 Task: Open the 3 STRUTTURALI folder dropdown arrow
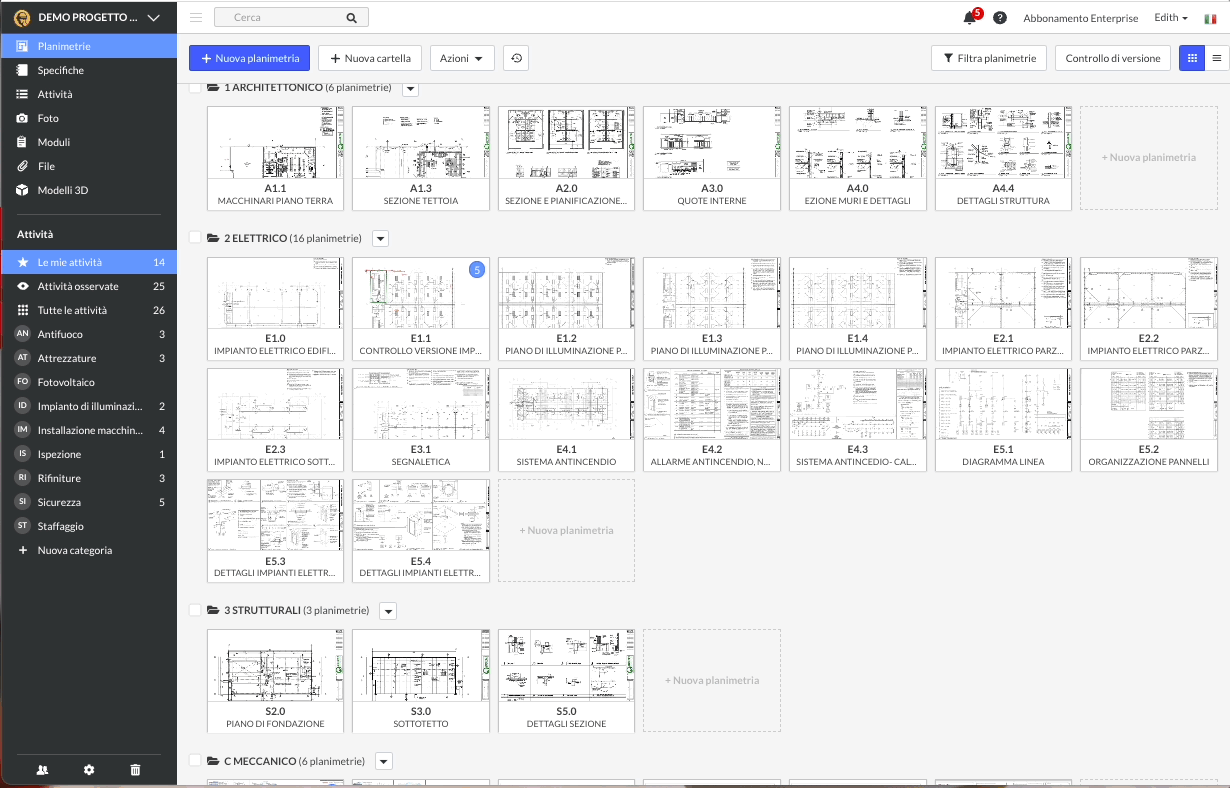[x=388, y=611]
